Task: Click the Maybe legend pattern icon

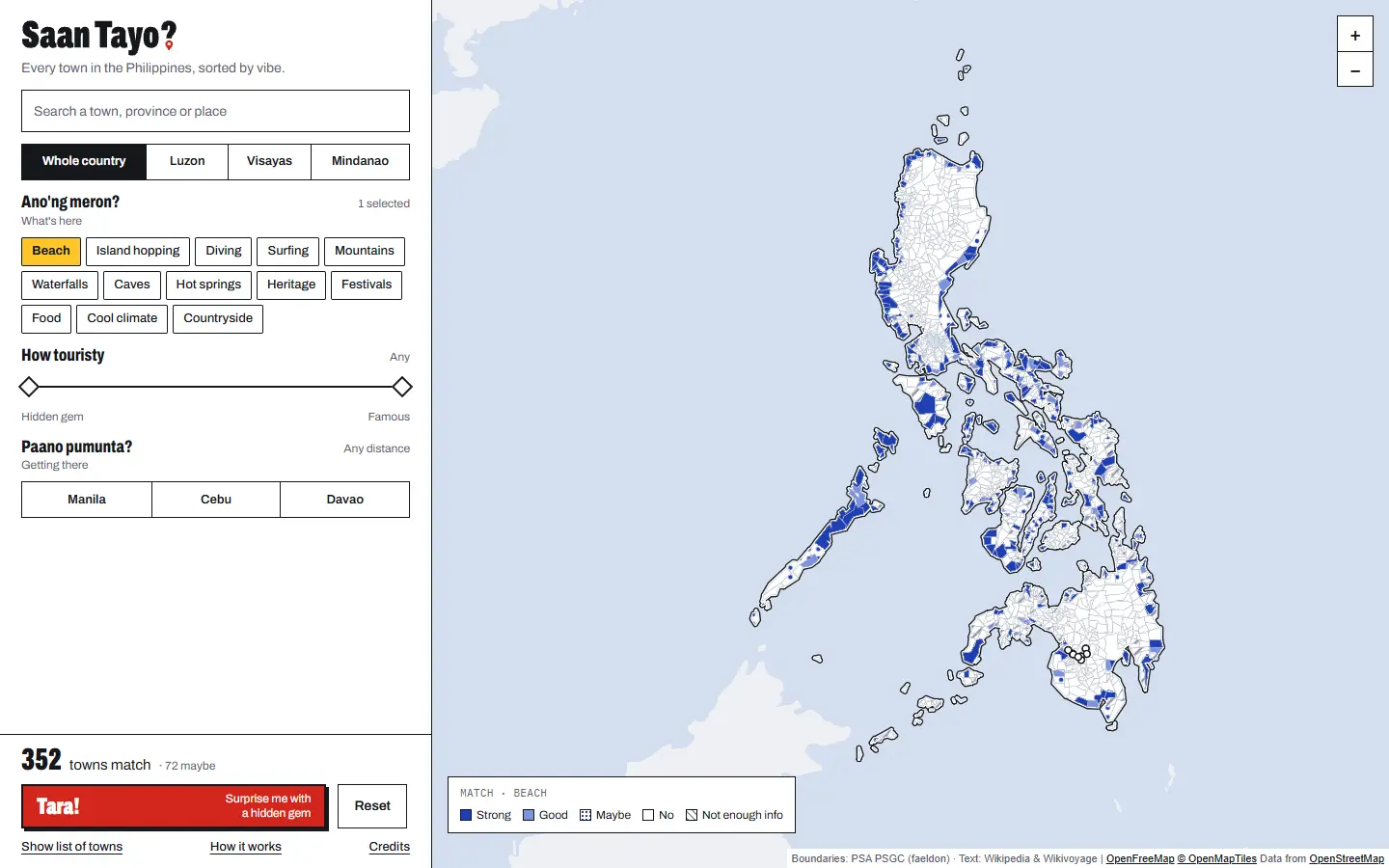Action: [x=586, y=815]
